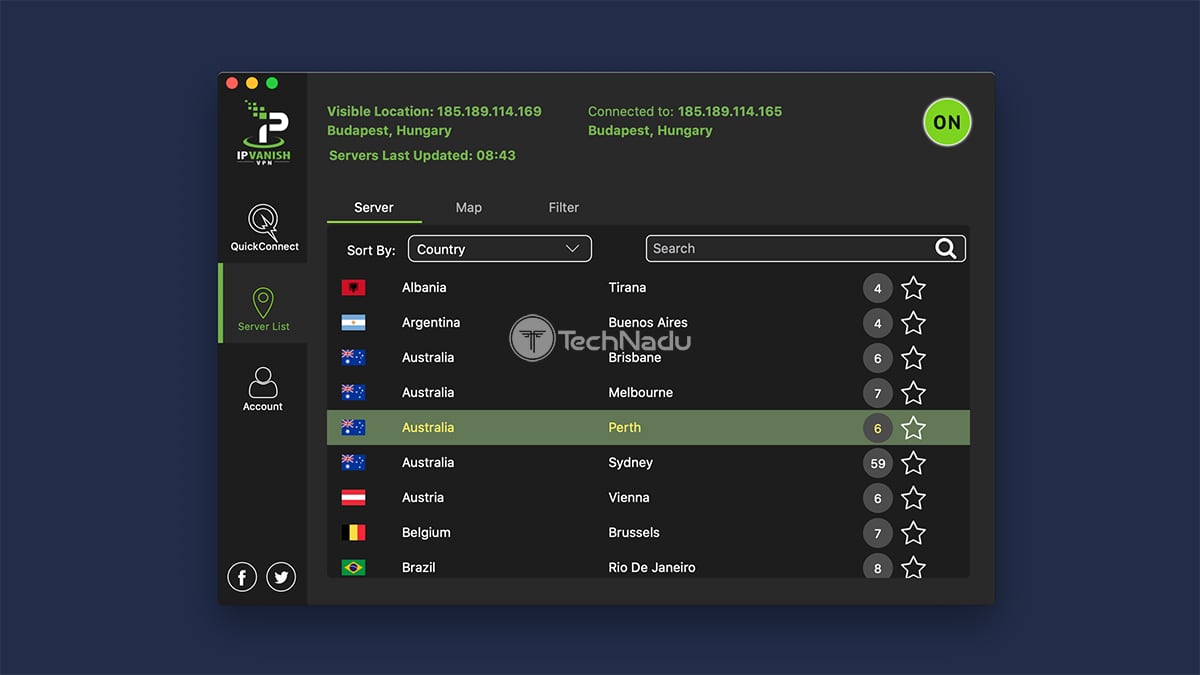Click the Melbourne city label

point(640,393)
